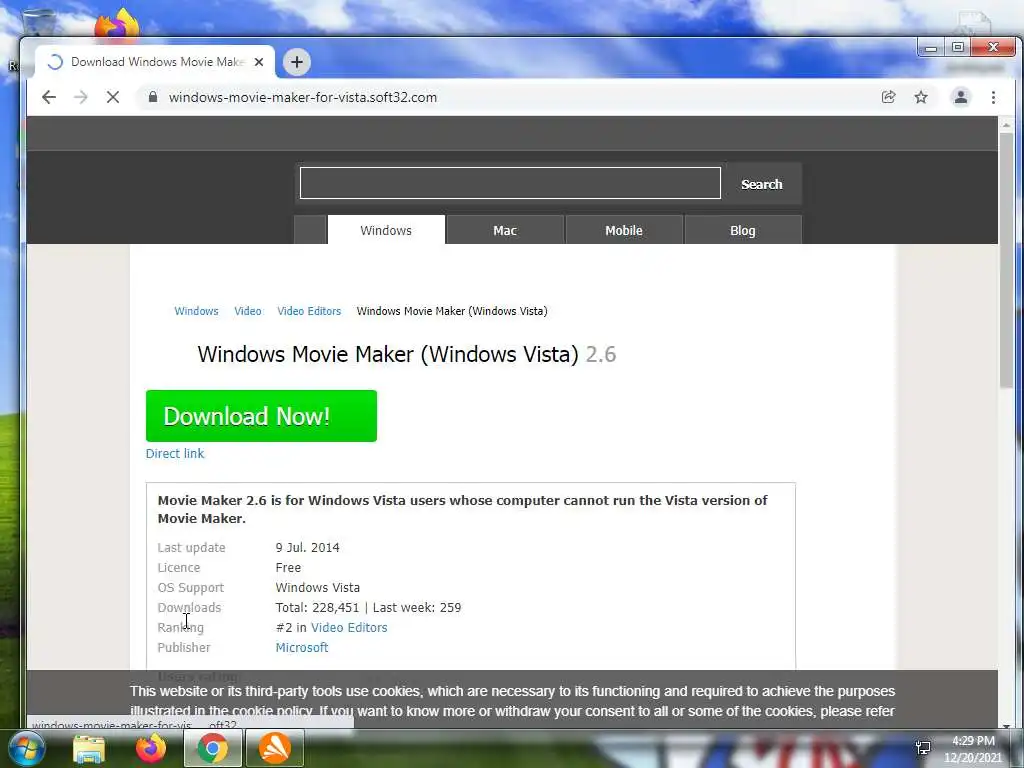This screenshot has height=768, width=1024.
Task: Open the Video breadcrumb link
Action: [x=248, y=311]
